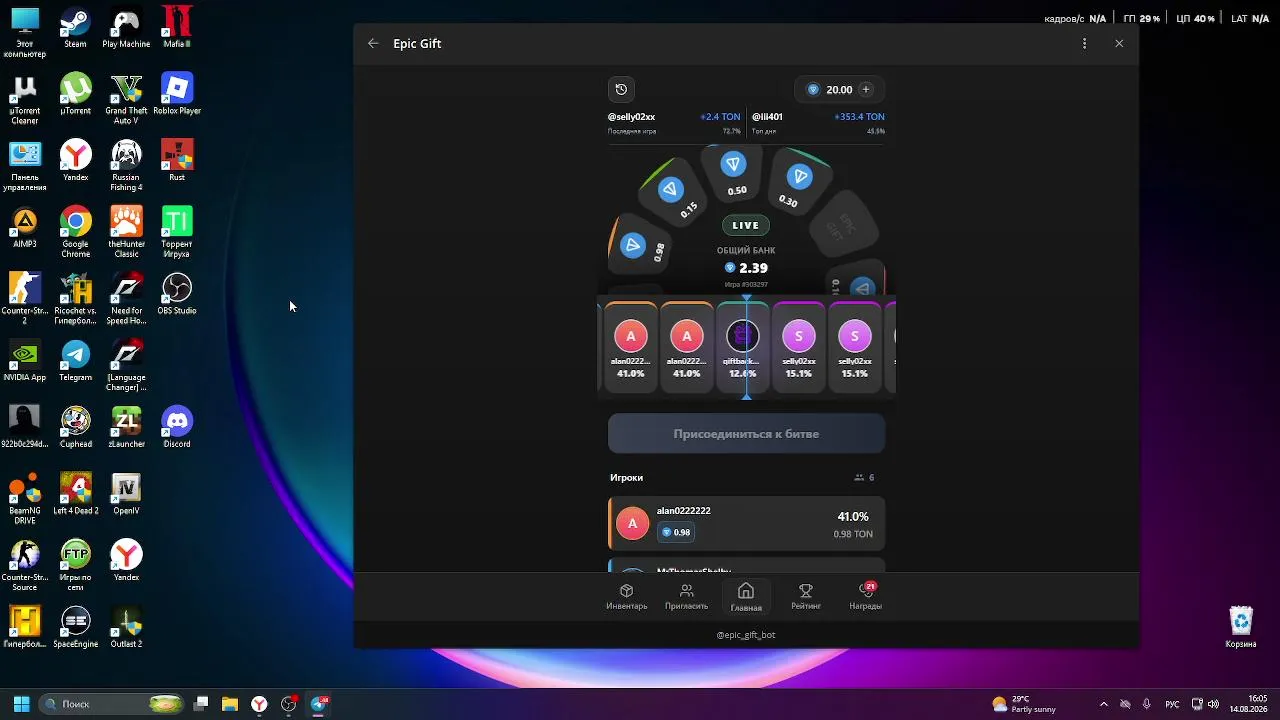
Task: Add TON balance with plus button
Action: [x=866, y=89]
